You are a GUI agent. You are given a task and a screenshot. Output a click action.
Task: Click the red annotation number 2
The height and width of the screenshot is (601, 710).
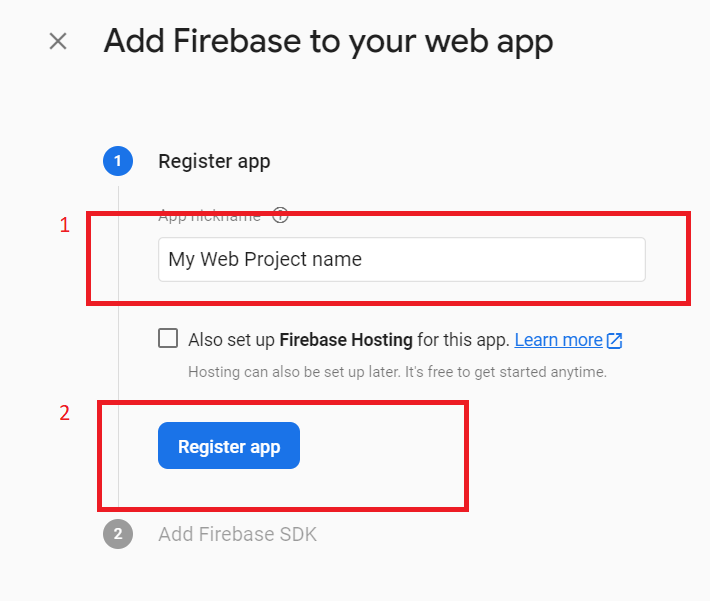coord(65,413)
